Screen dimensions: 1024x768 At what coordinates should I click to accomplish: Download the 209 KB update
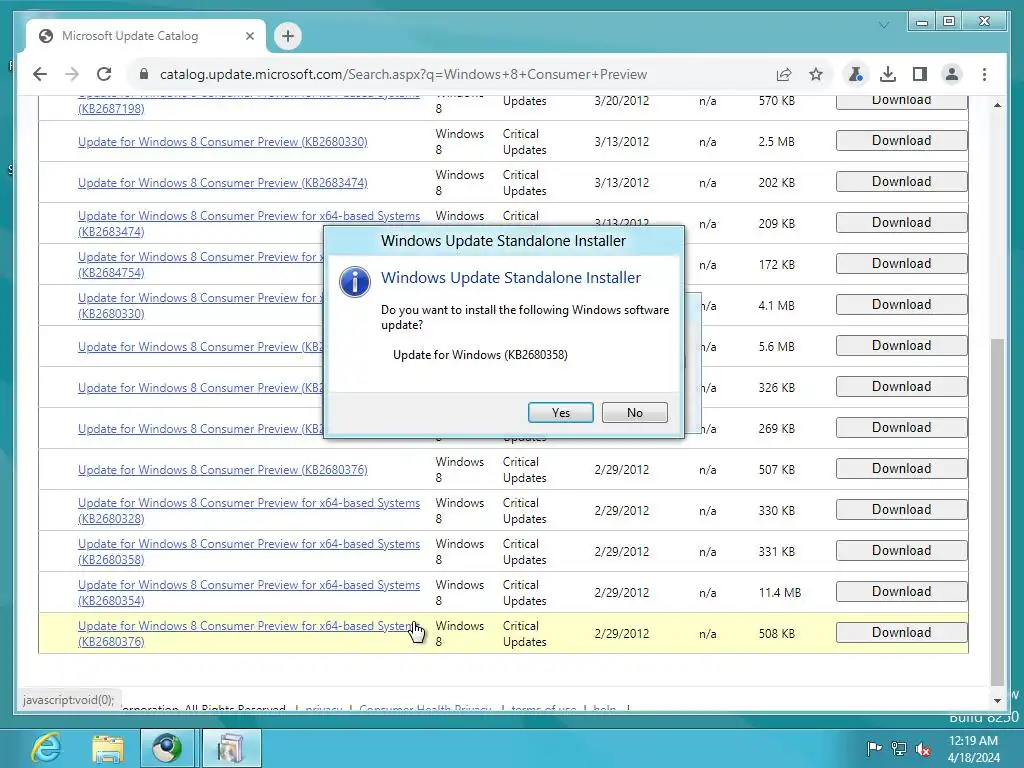click(901, 223)
